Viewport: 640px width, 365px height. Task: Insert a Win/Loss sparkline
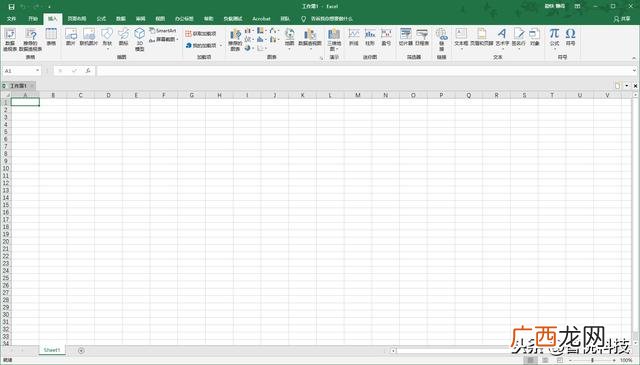click(x=386, y=37)
